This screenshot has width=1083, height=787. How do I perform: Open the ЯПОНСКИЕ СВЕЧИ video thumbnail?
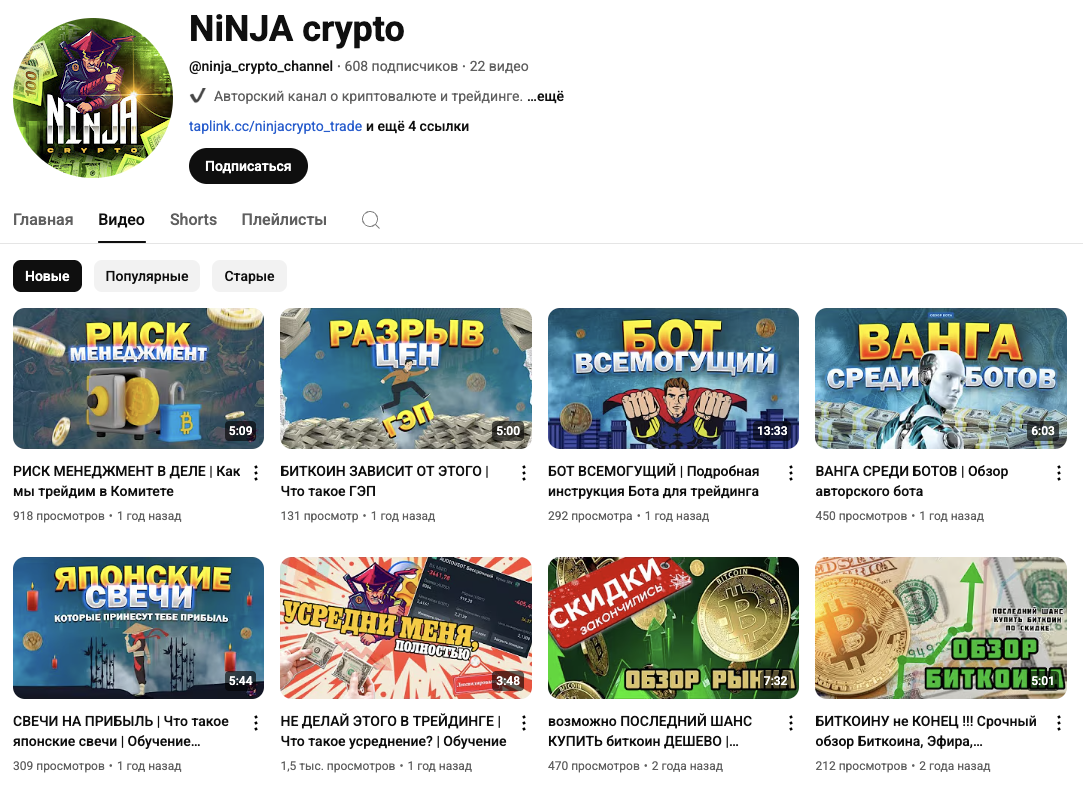click(x=138, y=628)
